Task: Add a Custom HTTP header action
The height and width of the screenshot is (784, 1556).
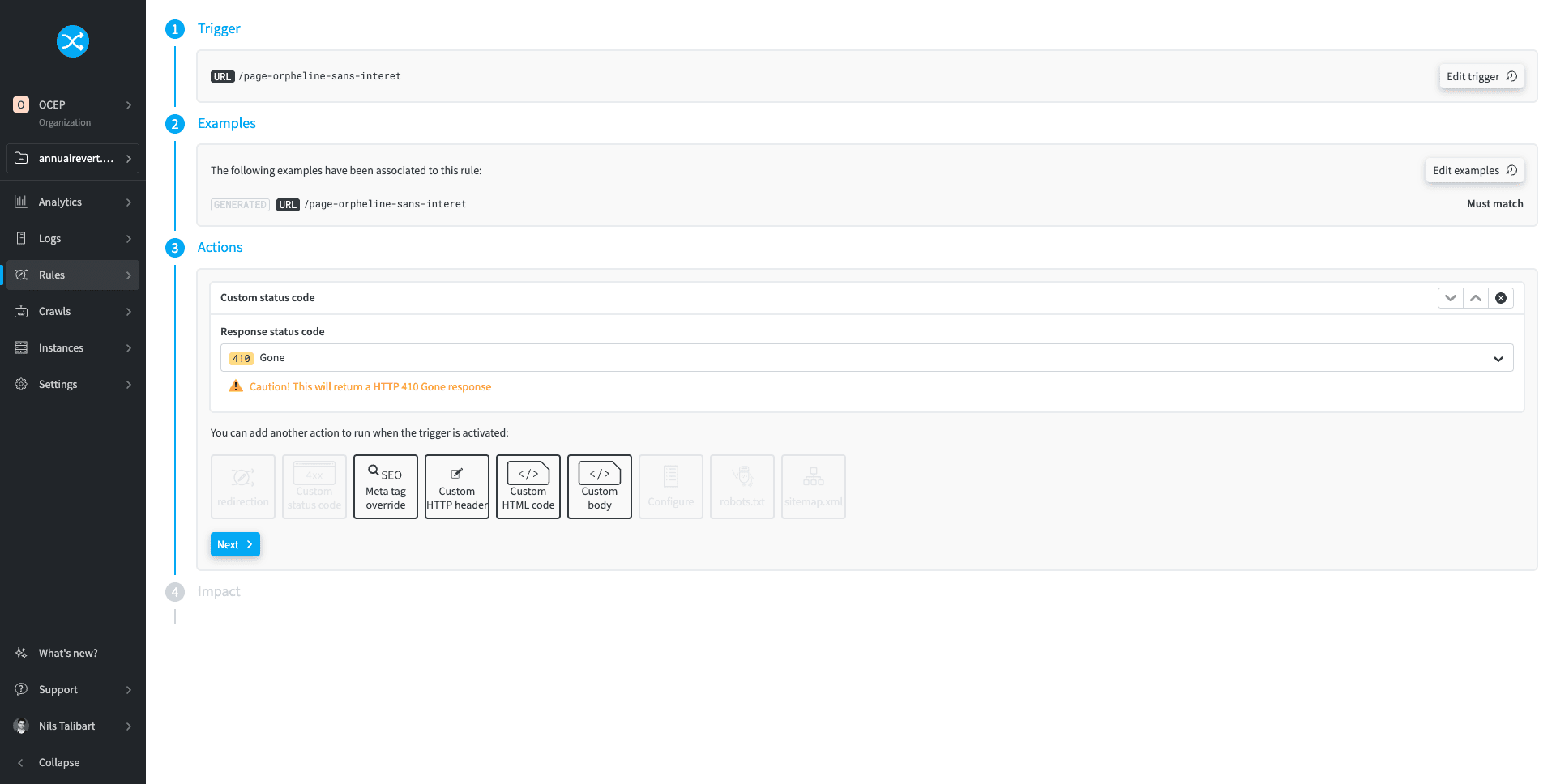Action: pos(456,486)
